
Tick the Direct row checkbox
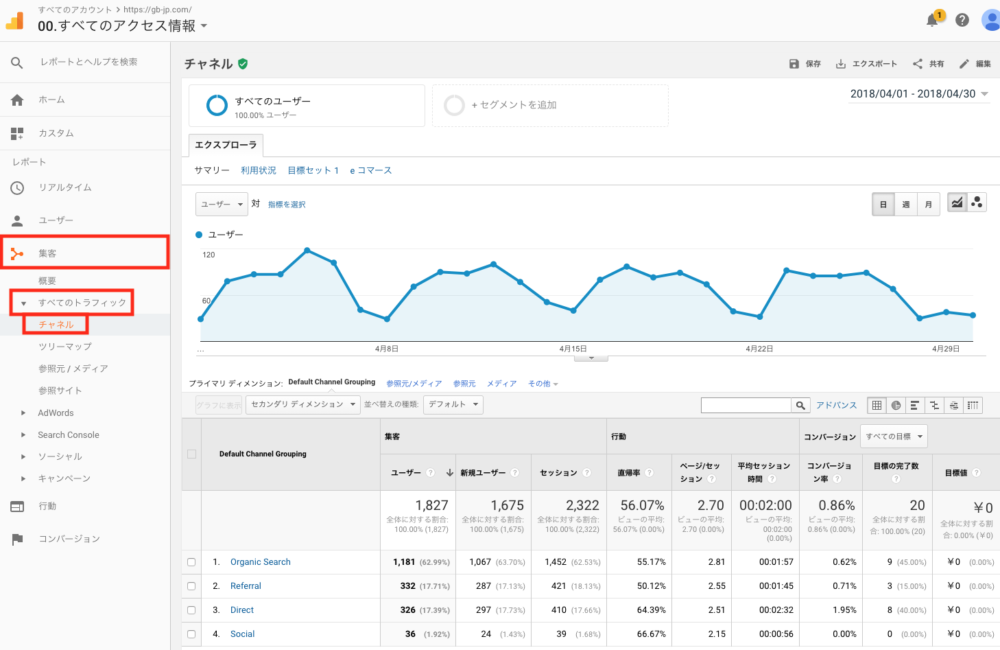[192, 610]
